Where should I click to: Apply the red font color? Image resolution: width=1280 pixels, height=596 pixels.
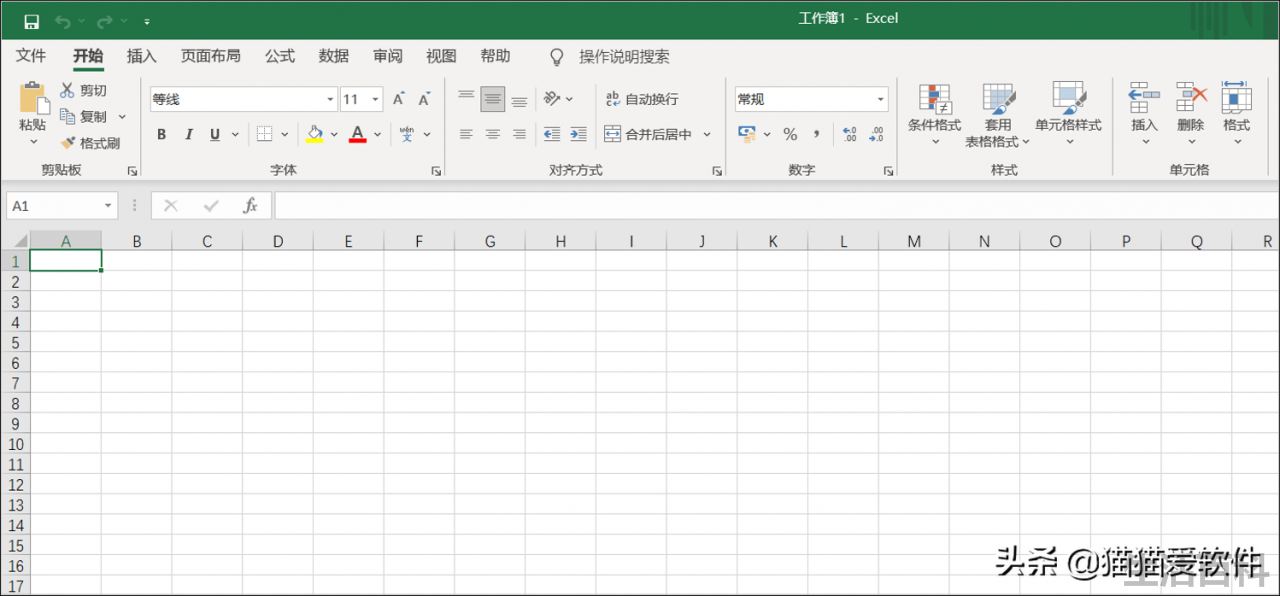click(x=358, y=134)
